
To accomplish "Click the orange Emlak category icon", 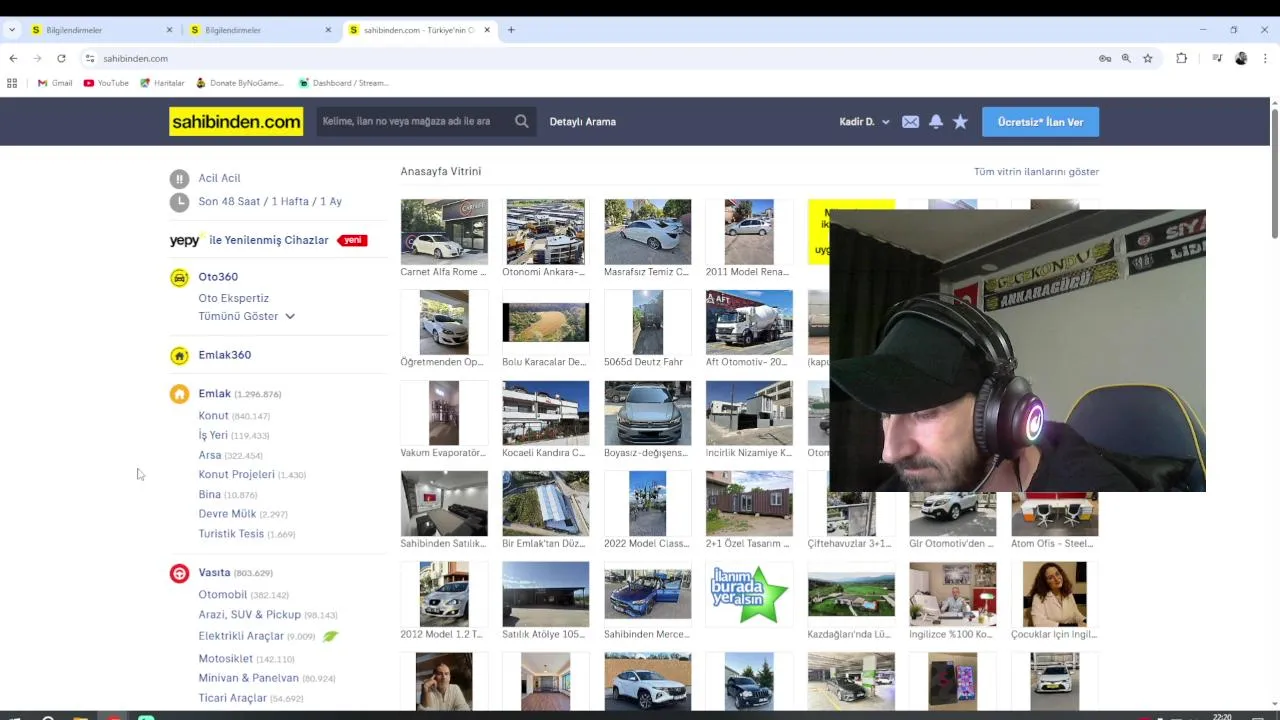I will click(179, 394).
